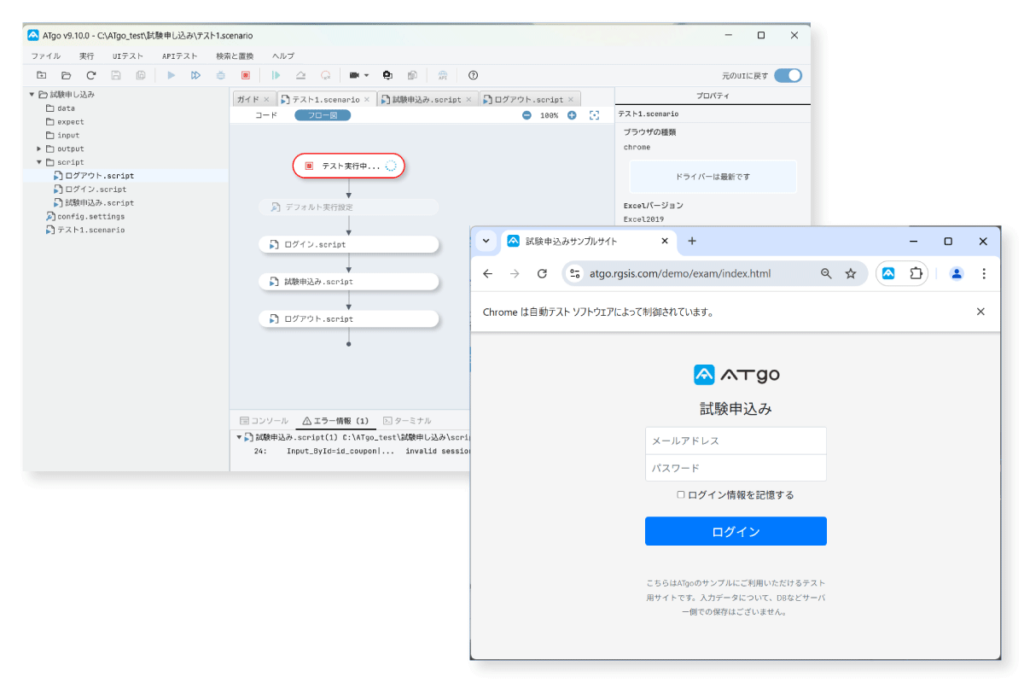Click the API icon in ATgo toolbar
The image size is (1024, 683).
tap(443, 76)
